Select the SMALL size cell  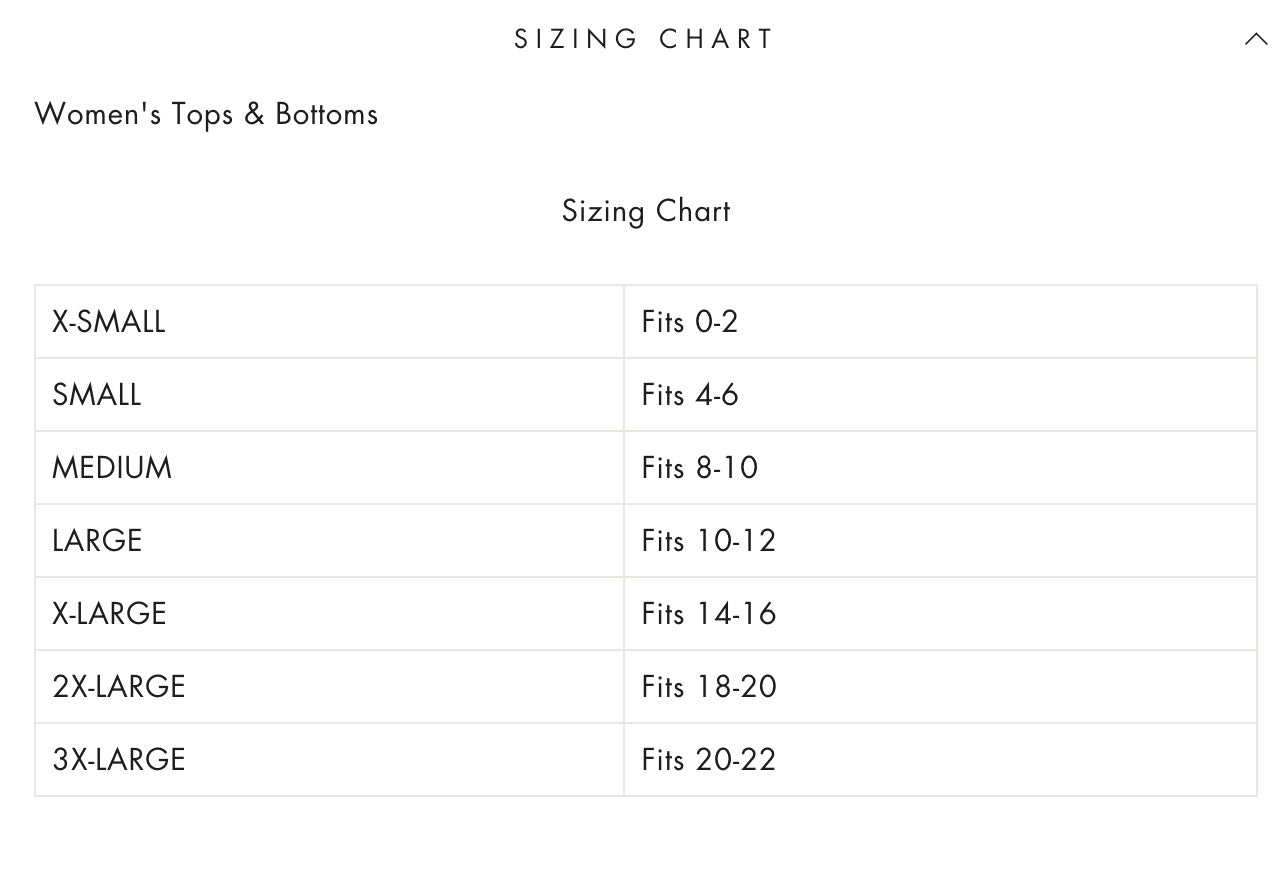point(97,395)
